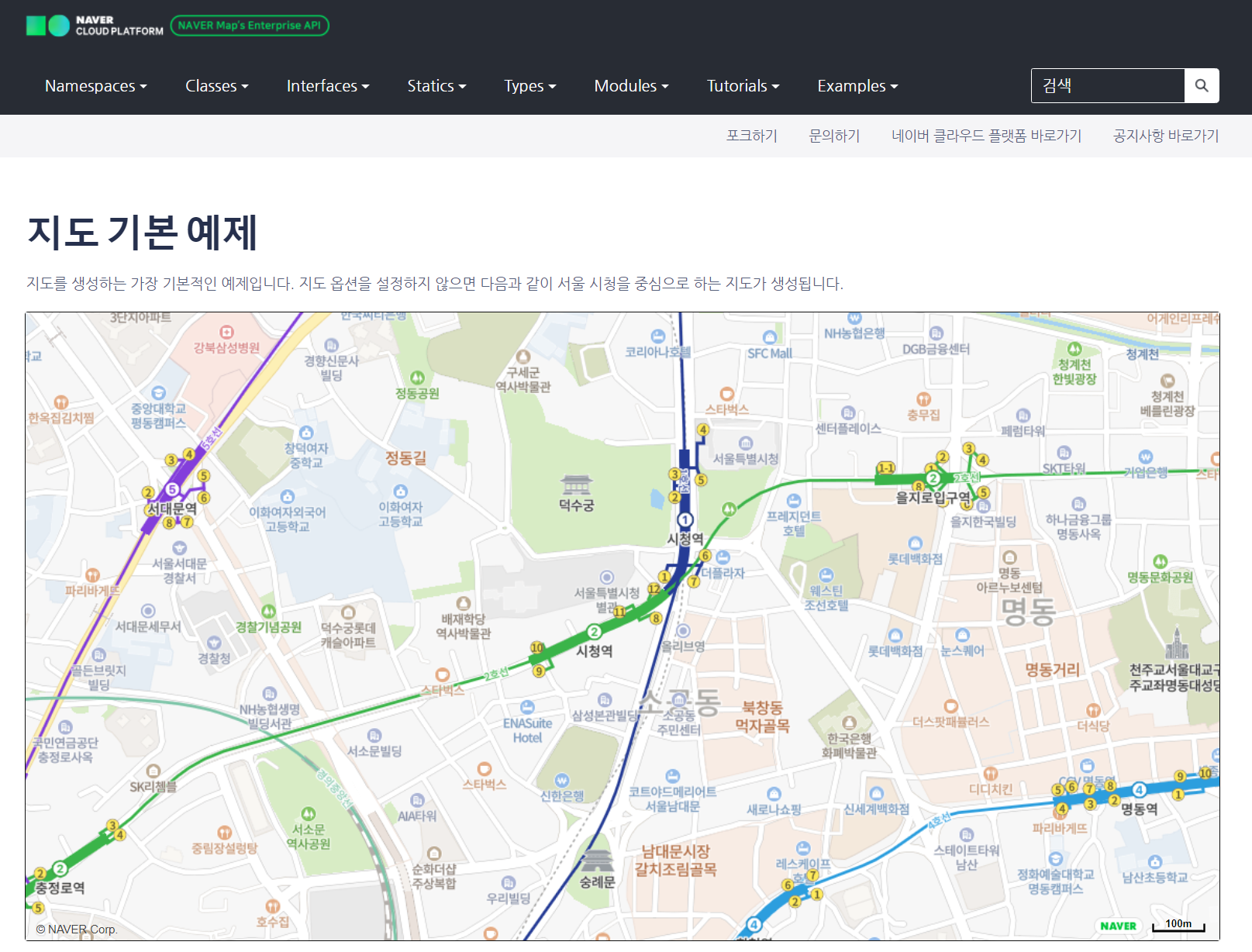Click the 정동공원 park icon
Image resolution: width=1252 pixels, height=952 pixels.
click(x=417, y=378)
